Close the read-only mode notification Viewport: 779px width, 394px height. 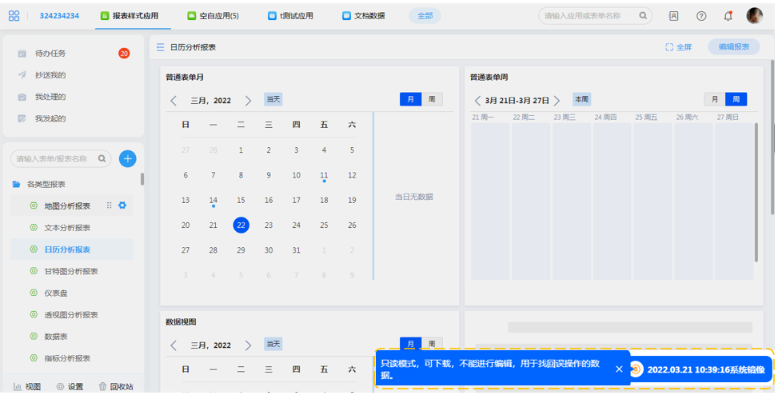click(x=619, y=369)
